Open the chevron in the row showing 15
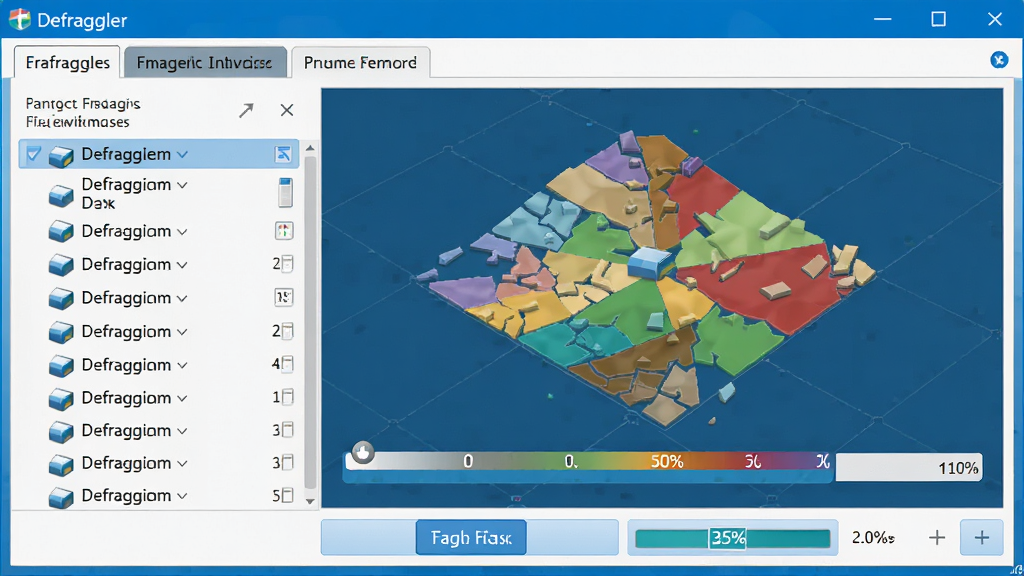The height and width of the screenshot is (576, 1024). pyautogui.click(x=182, y=298)
